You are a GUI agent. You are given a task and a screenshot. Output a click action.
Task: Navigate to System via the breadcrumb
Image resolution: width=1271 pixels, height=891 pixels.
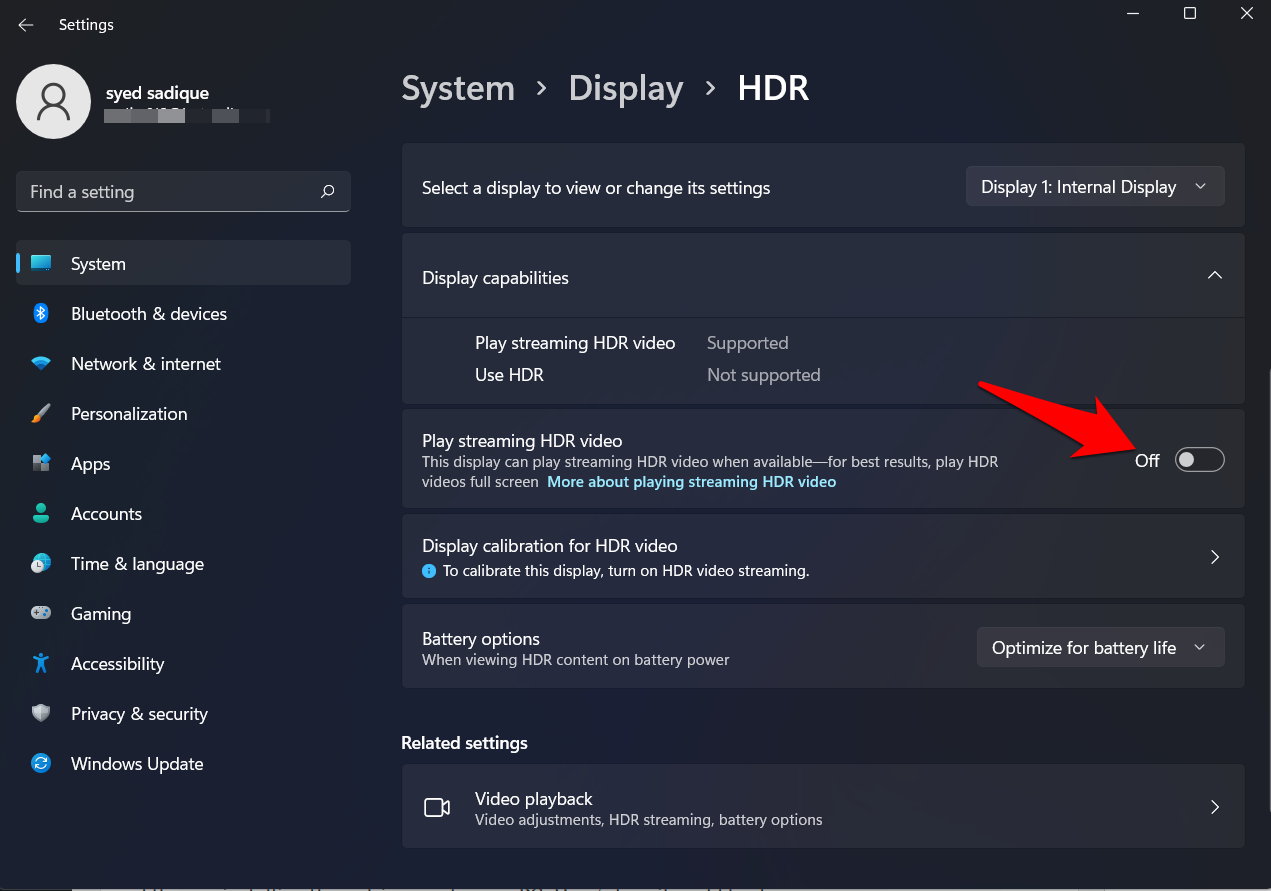[458, 88]
